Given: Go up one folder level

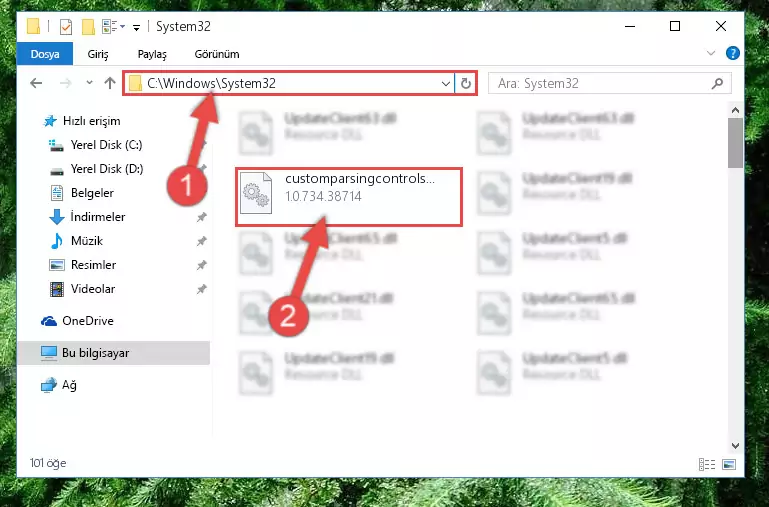Looking at the screenshot, I should pos(110,83).
